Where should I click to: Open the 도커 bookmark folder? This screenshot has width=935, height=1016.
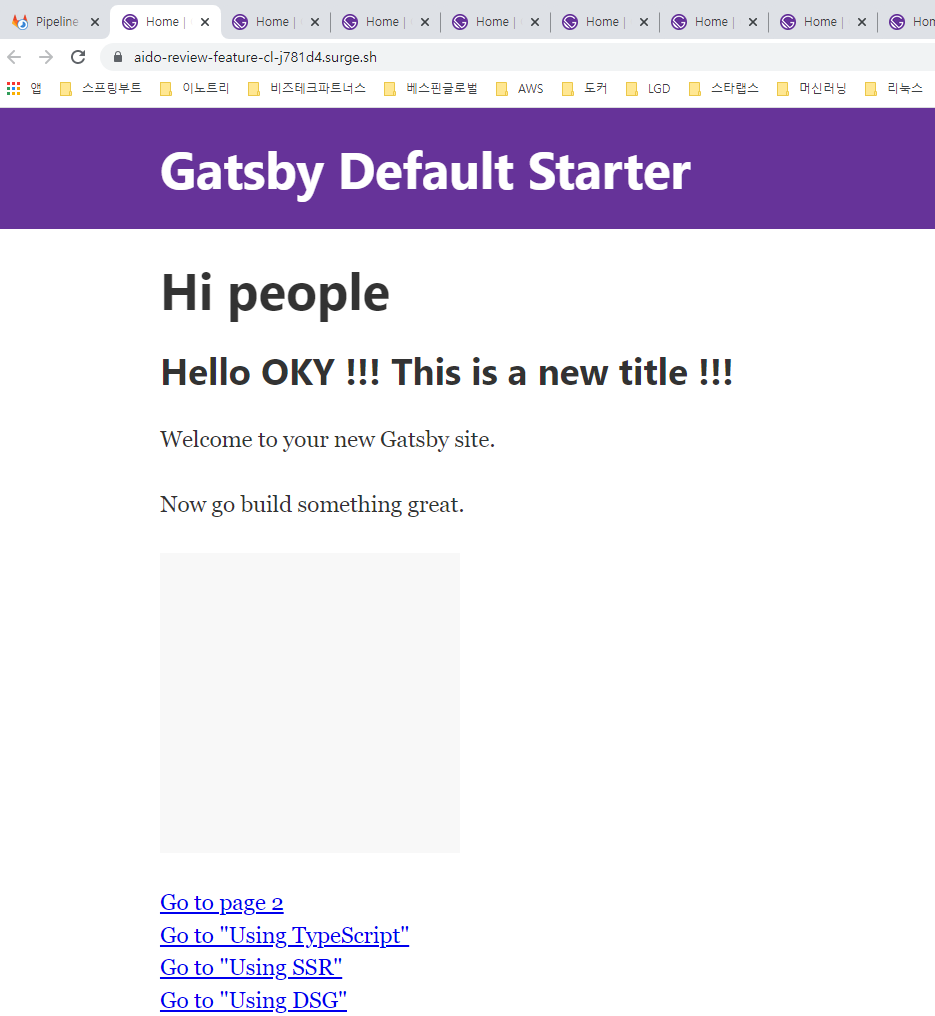(585, 88)
